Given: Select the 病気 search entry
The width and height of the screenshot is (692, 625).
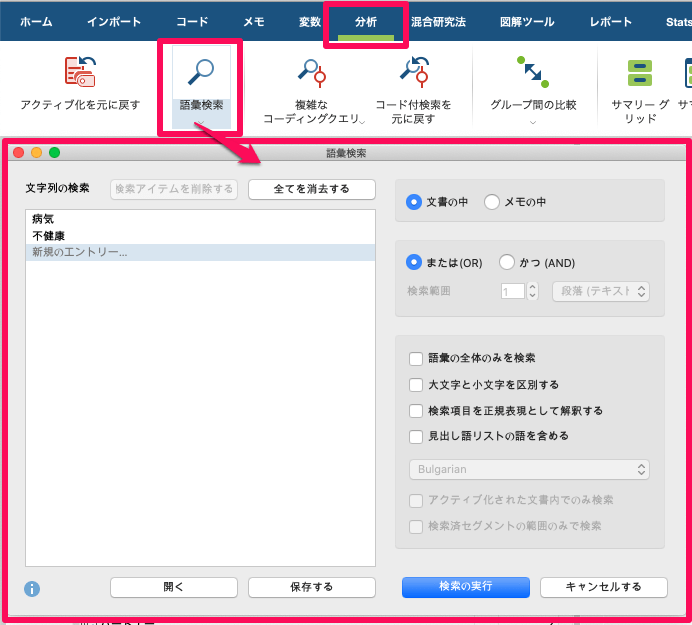Looking at the screenshot, I should (x=200, y=219).
